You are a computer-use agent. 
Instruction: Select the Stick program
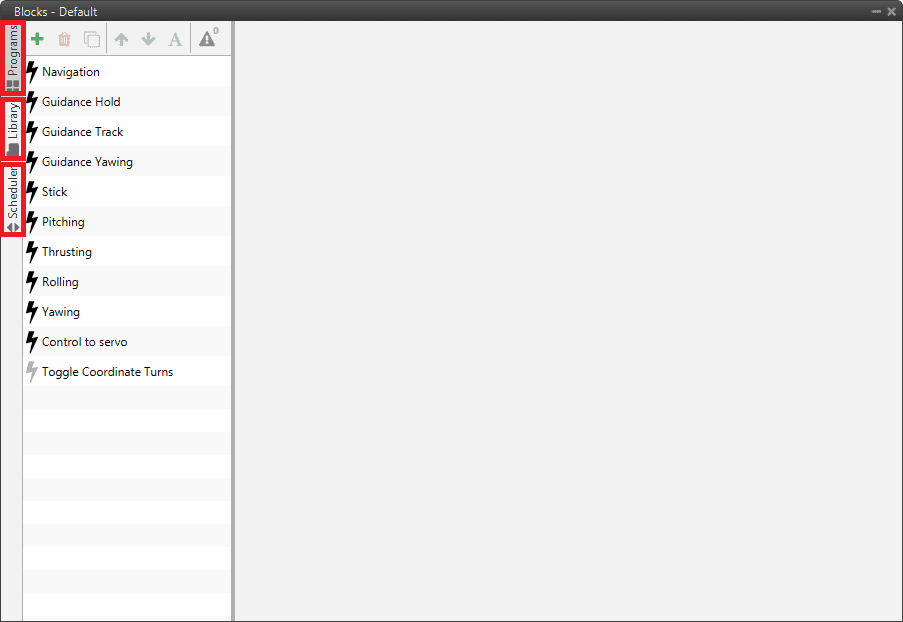[x=127, y=192]
